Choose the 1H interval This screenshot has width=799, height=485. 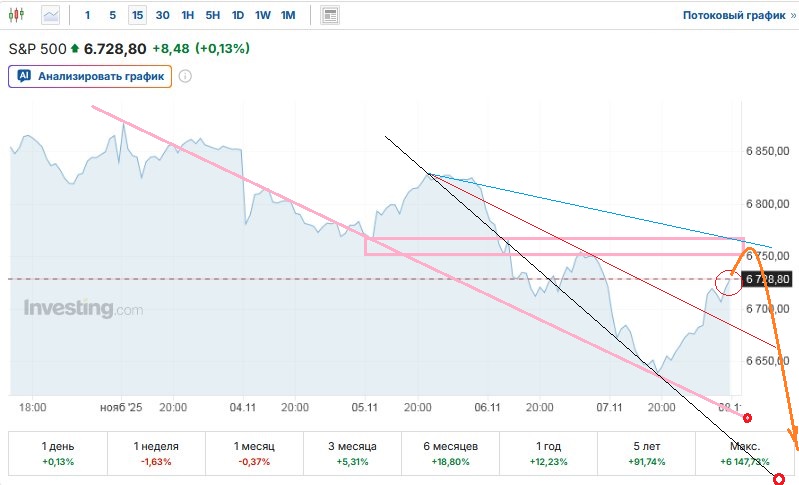click(187, 15)
